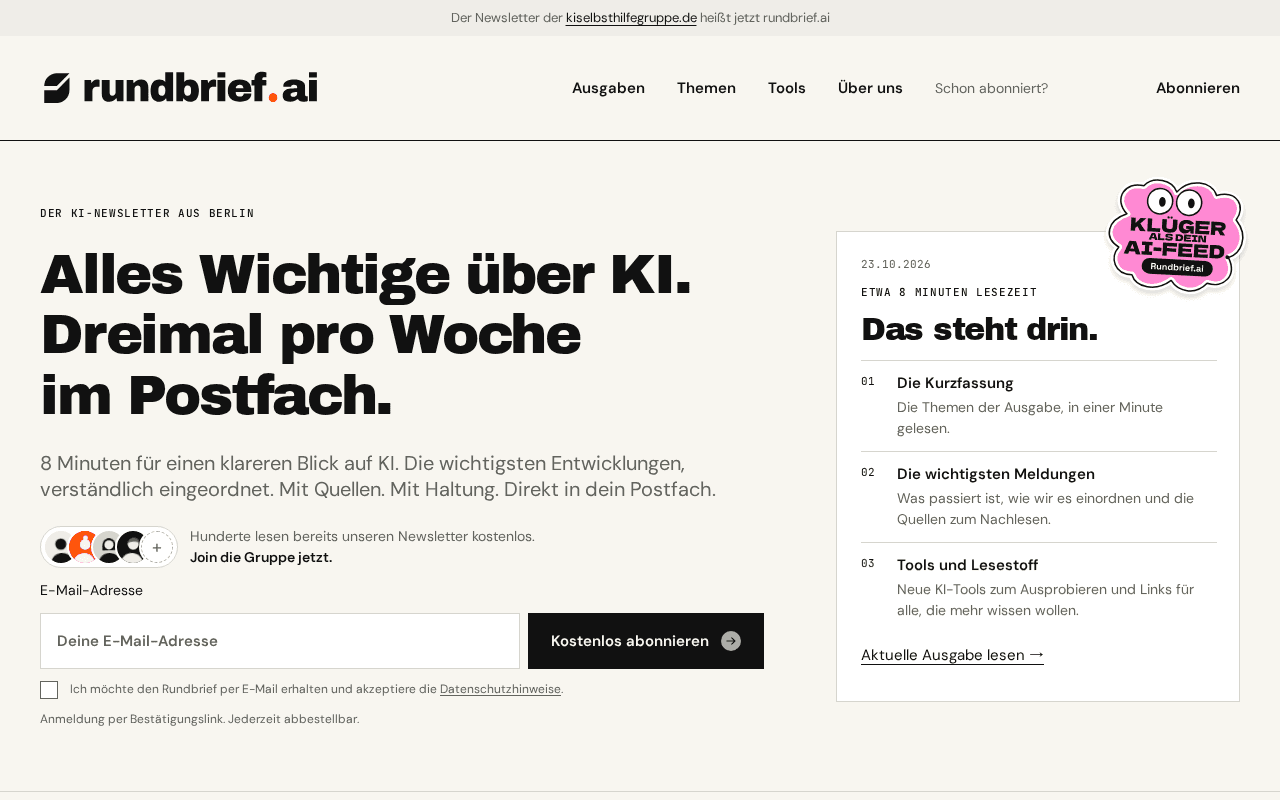Image resolution: width=1280 pixels, height=800 pixels.
Task: Click the rundbrief.ai logo
Action: [180, 88]
